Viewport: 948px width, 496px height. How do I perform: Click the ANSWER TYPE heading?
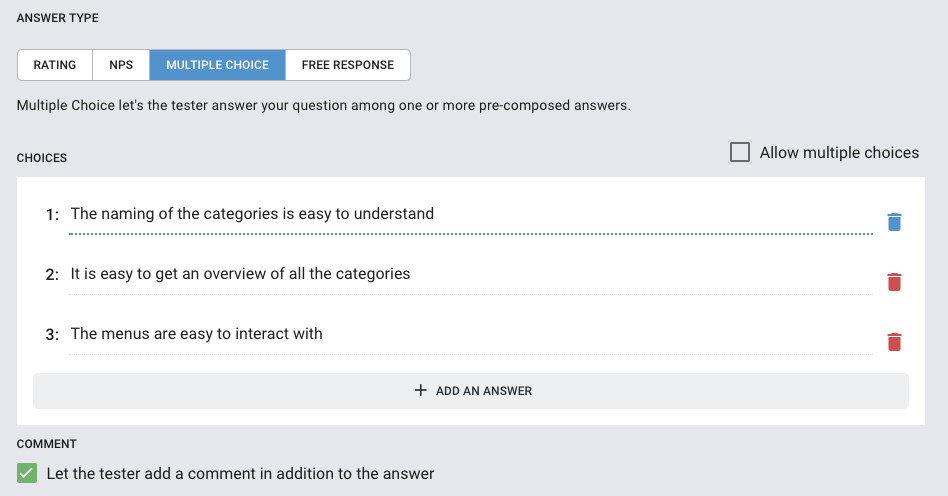pyautogui.click(x=57, y=18)
